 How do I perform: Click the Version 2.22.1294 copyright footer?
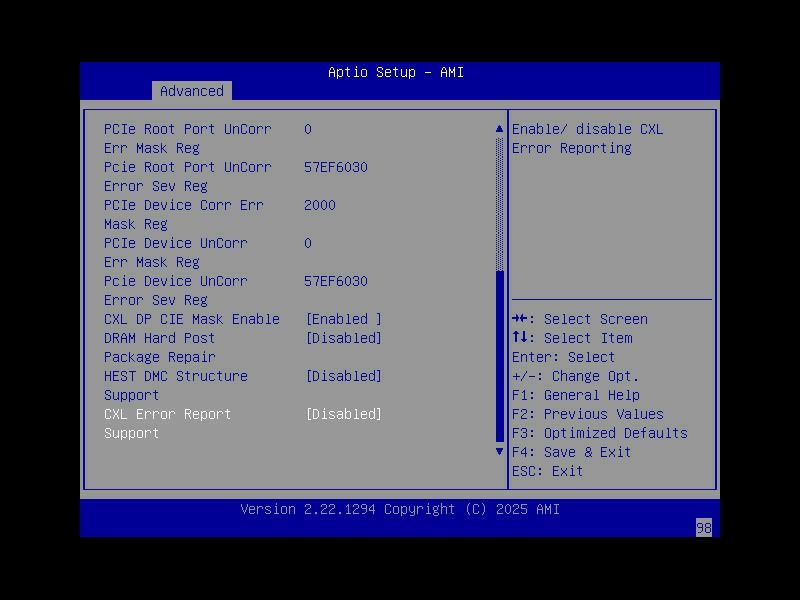[x=400, y=509]
